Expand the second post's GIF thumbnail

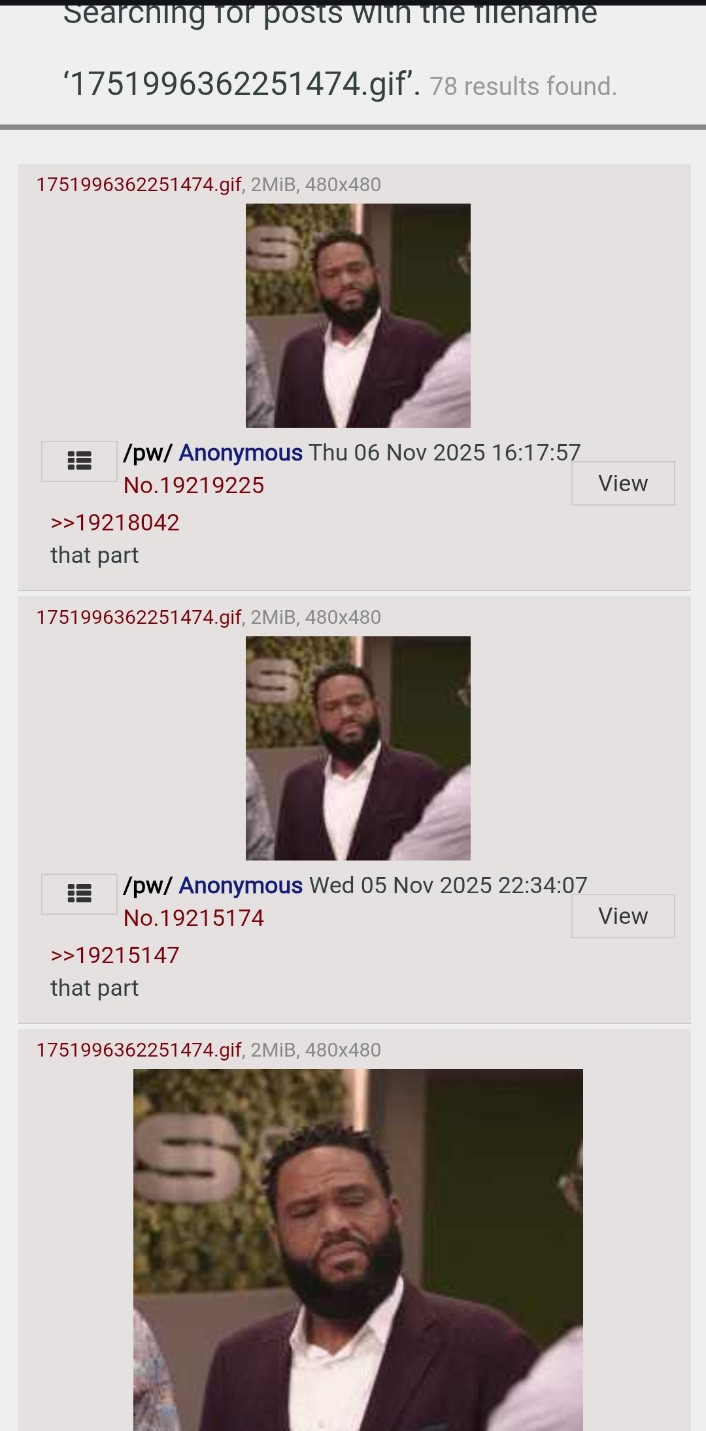click(x=358, y=748)
